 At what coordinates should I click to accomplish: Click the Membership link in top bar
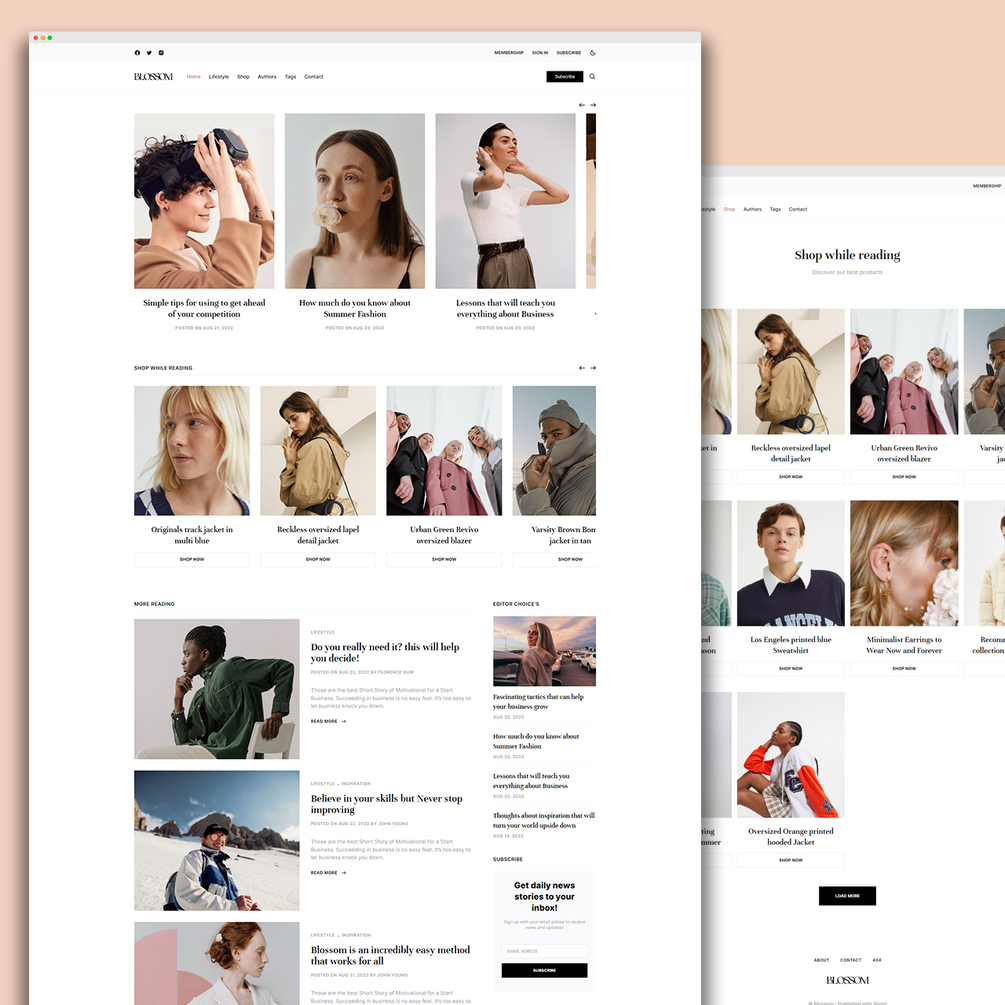click(x=509, y=53)
